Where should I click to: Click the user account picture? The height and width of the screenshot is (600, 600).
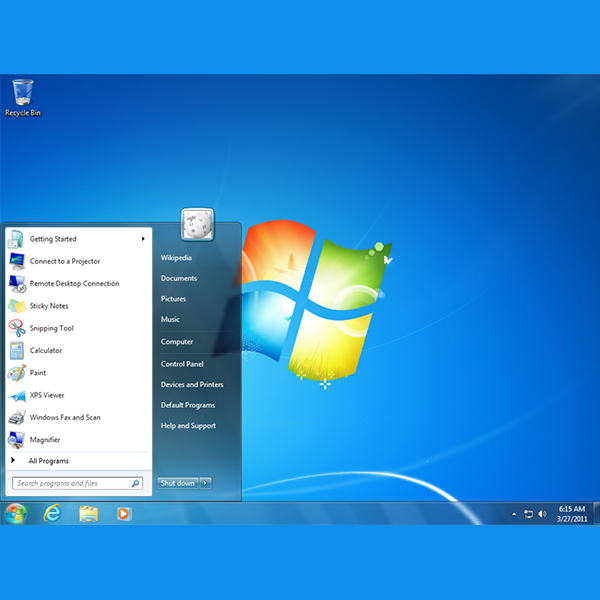(197, 225)
